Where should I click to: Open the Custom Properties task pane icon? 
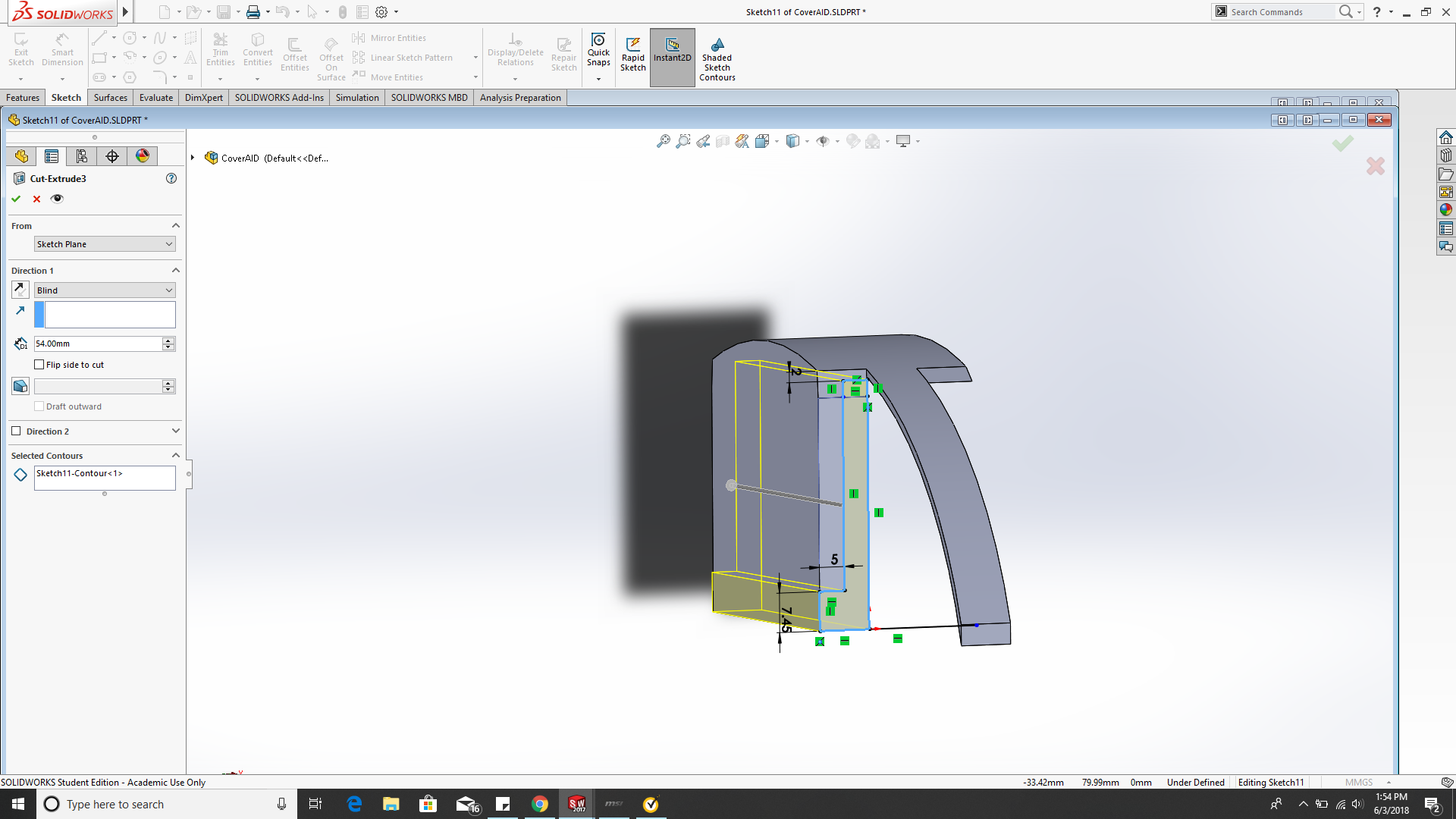click(1446, 228)
